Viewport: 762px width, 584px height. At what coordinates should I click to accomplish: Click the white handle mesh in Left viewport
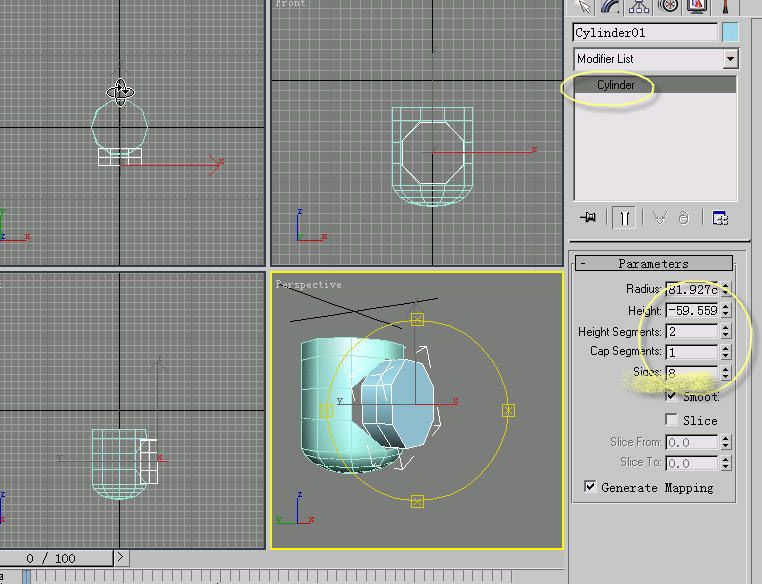[148, 462]
